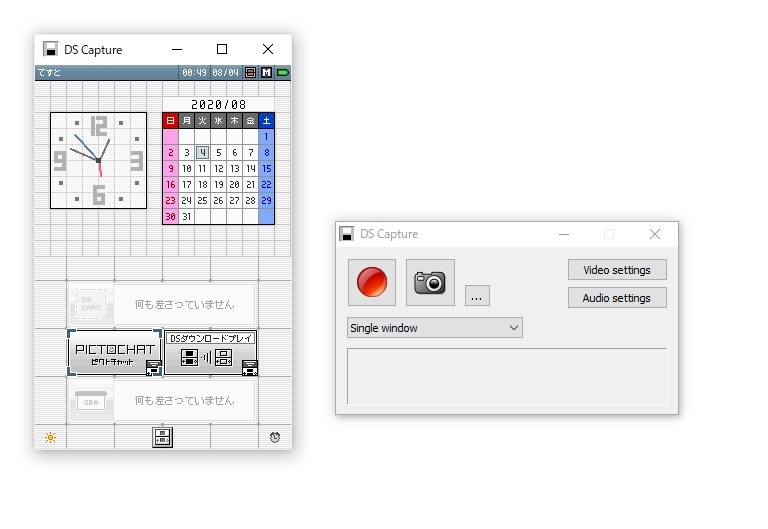Open the browse ellipsis button
The height and width of the screenshot is (529, 768).
tap(477, 295)
